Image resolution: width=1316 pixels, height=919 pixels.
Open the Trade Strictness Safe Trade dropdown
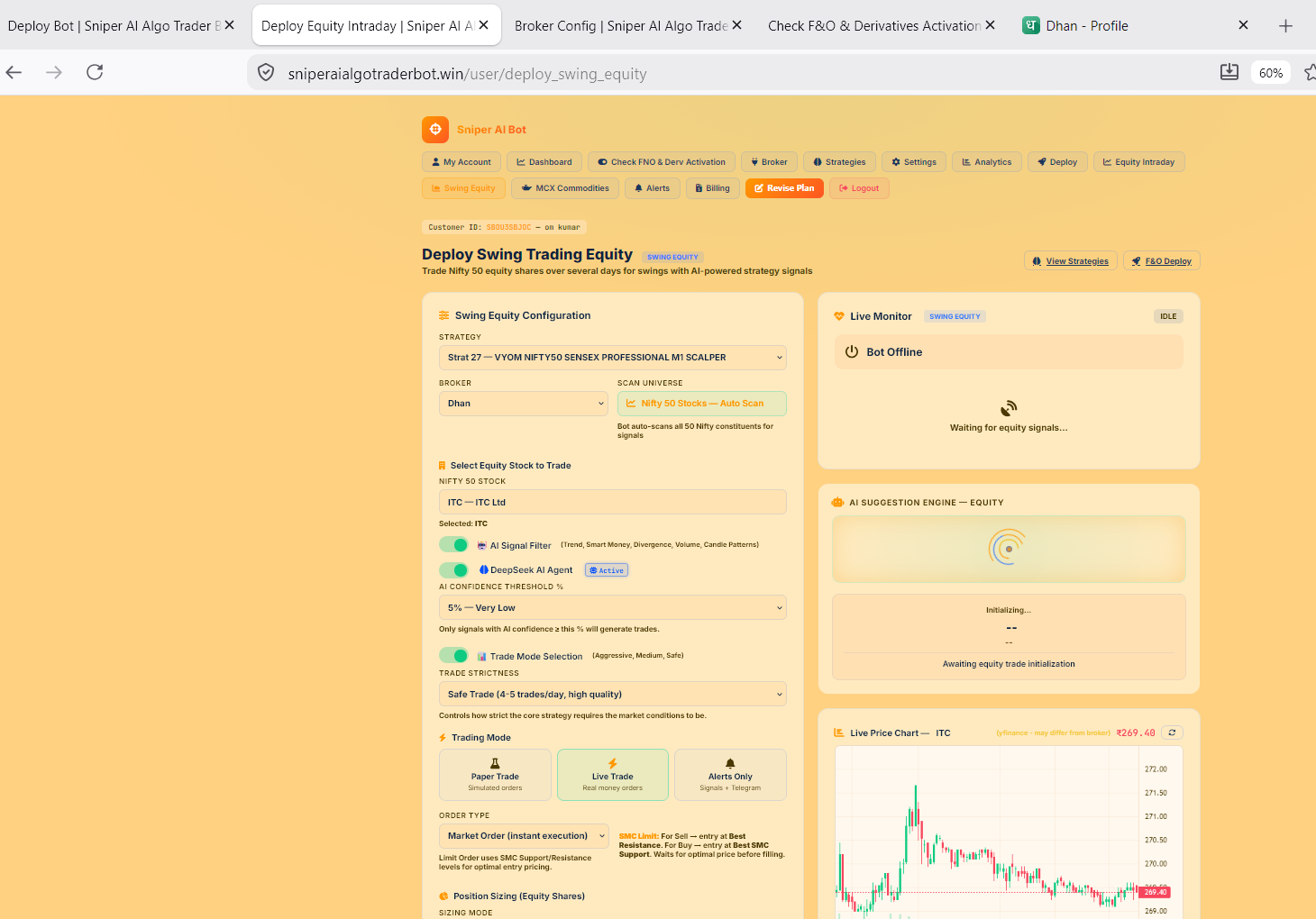613,695
